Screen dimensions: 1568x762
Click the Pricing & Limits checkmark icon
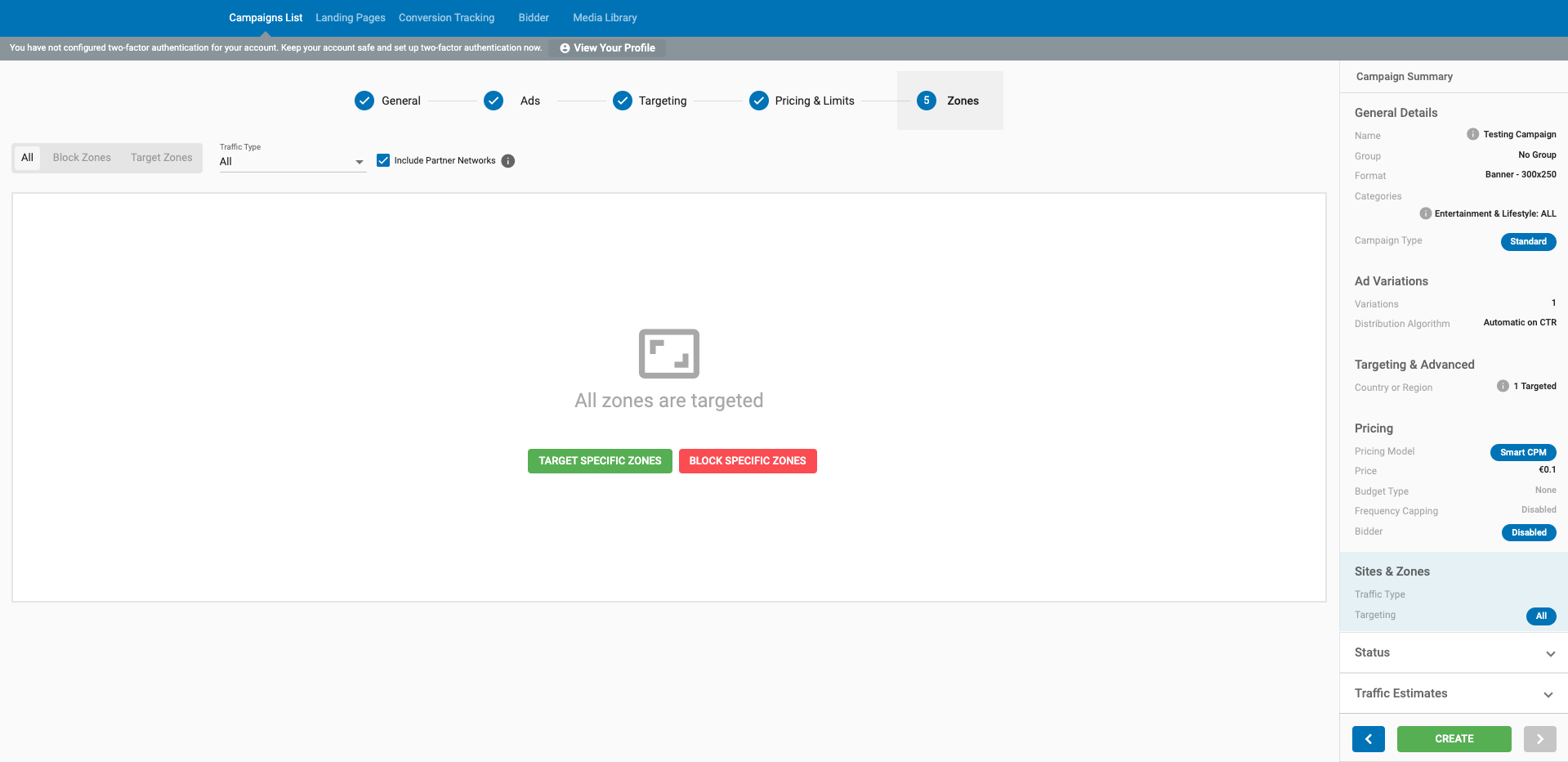(759, 101)
